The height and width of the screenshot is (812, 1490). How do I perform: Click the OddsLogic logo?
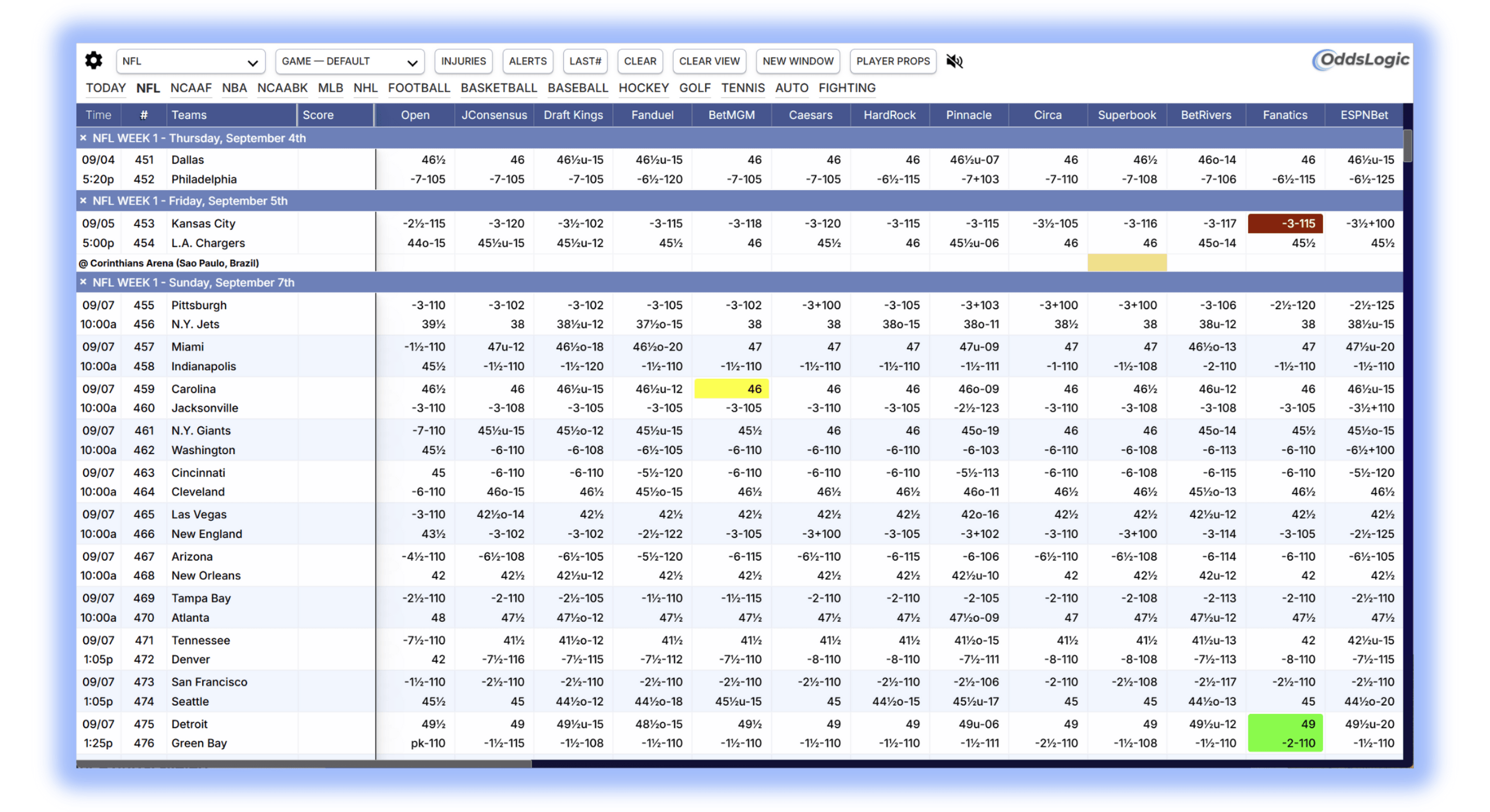(1361, 60)
